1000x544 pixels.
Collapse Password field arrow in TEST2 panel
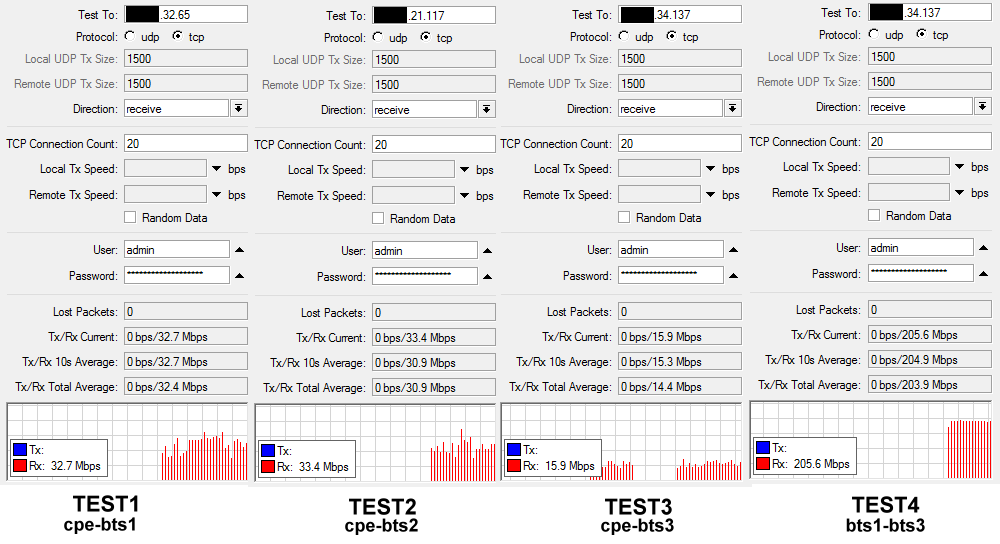pyautogui.click(x=487, y=277)
